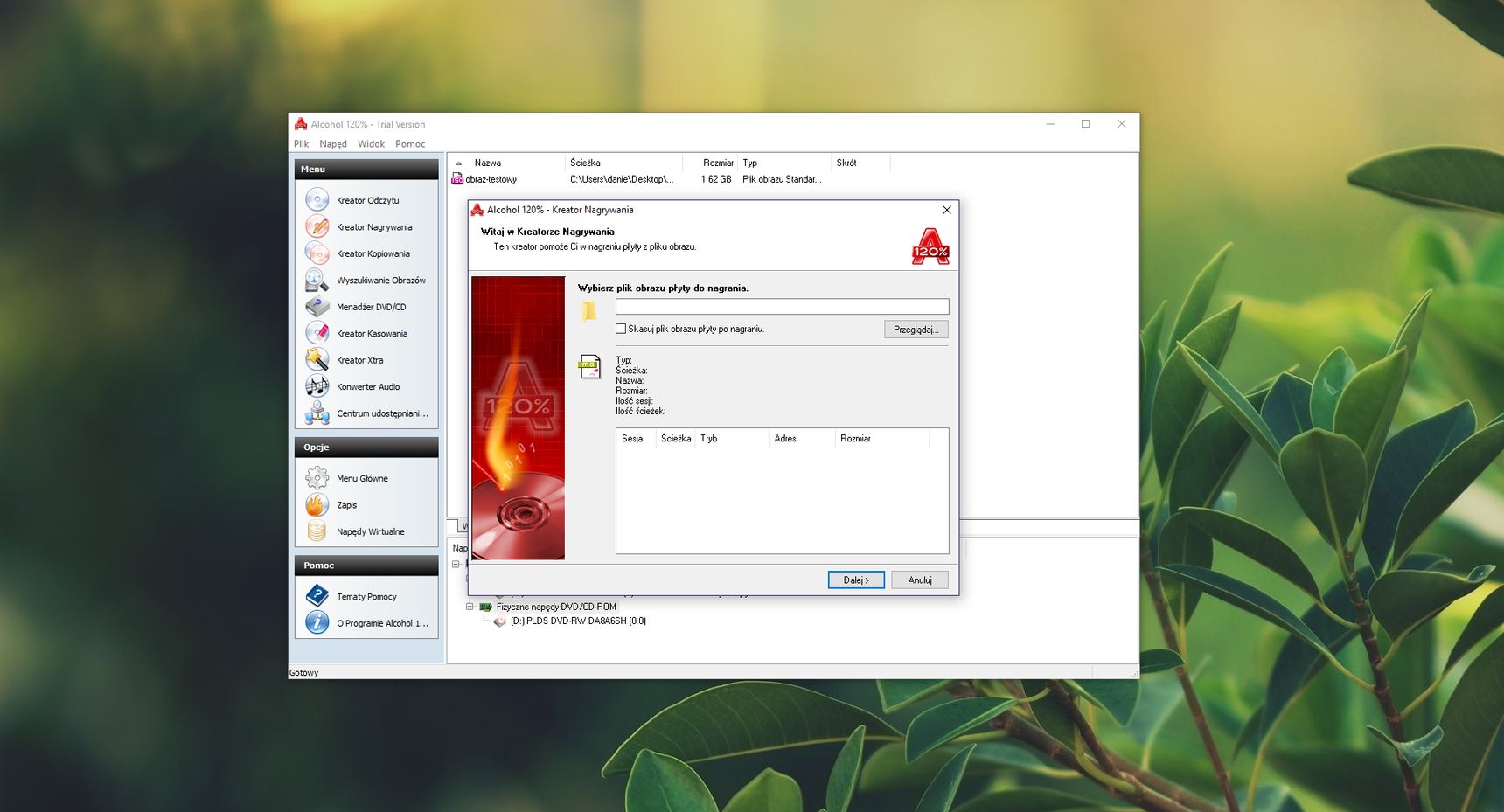Click the Alcohol 120% main window title icon

[301, 124]
